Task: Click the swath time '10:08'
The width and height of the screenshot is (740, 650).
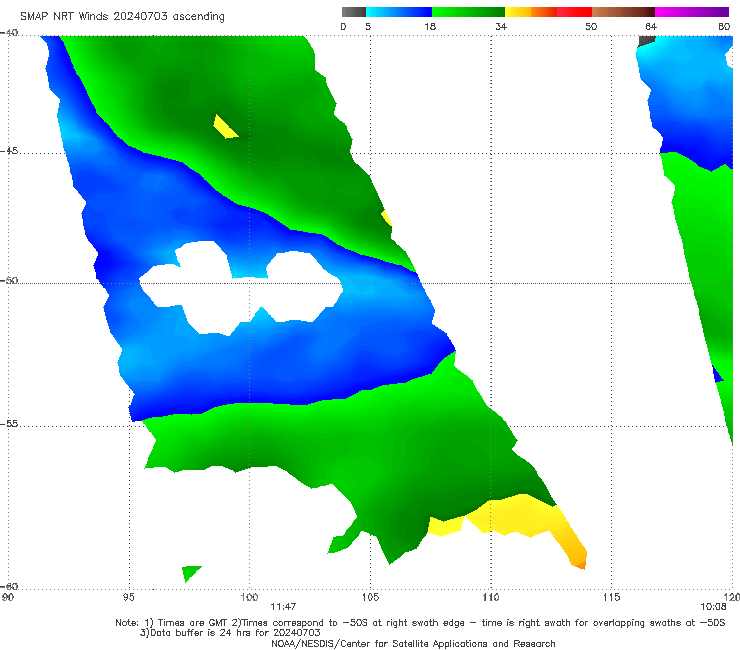Action: (x=713, y=607)
